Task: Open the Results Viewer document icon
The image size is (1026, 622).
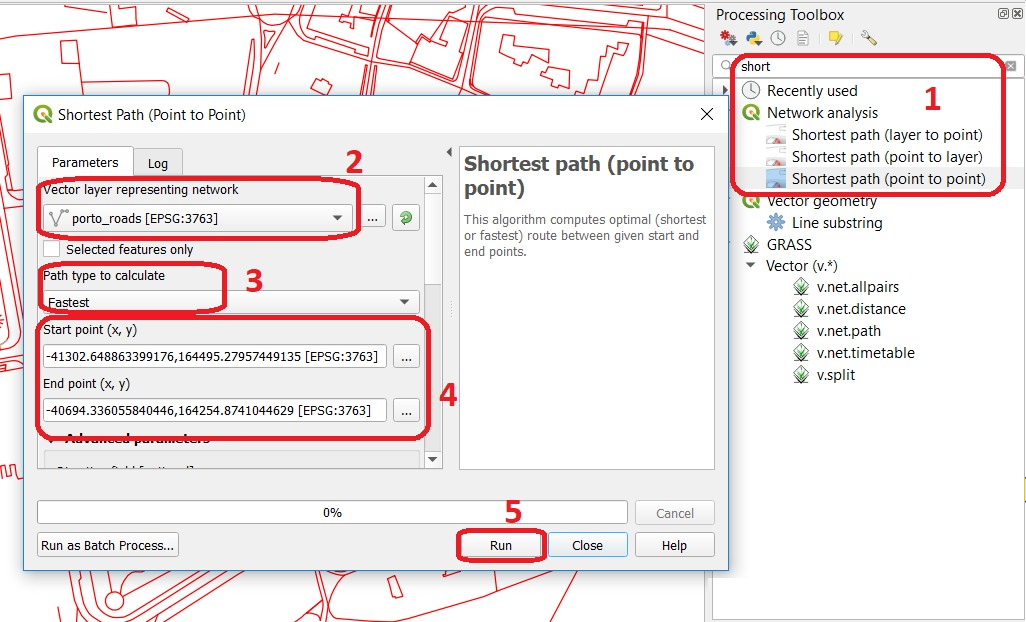Action: tap(802, 39)
